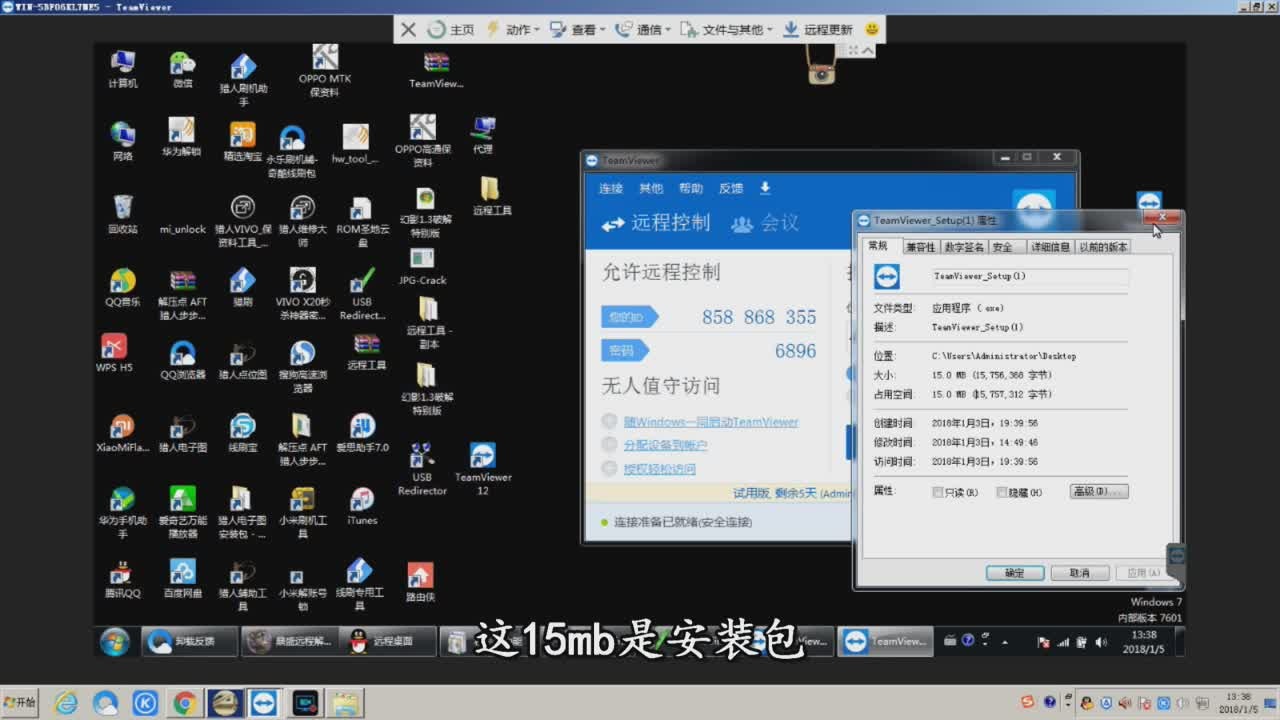This screenshot has width=1280, height=720.
Task: Open the WPS H5 desktop icon
Action: tap(114, 352)
